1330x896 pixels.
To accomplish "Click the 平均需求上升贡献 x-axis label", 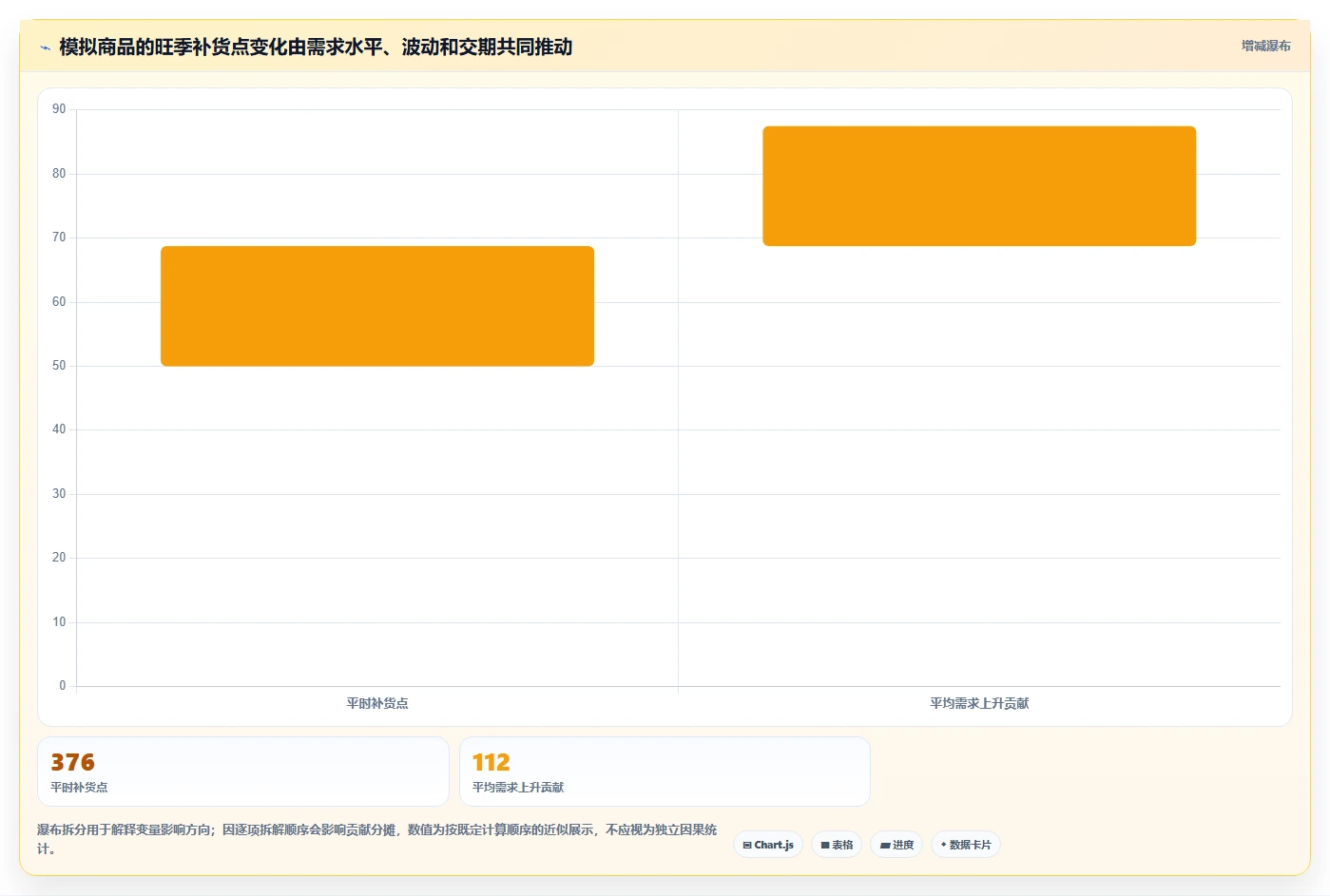I will [979, 703].
